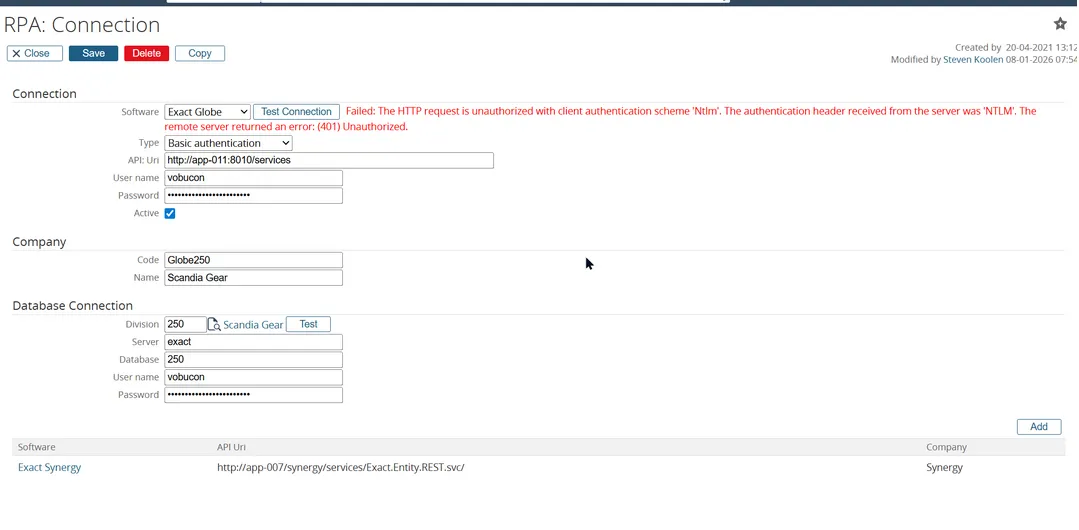Viewport: 1079px width, 530px height.
Task: Click the Connection Password field
Action: point(253,195)
